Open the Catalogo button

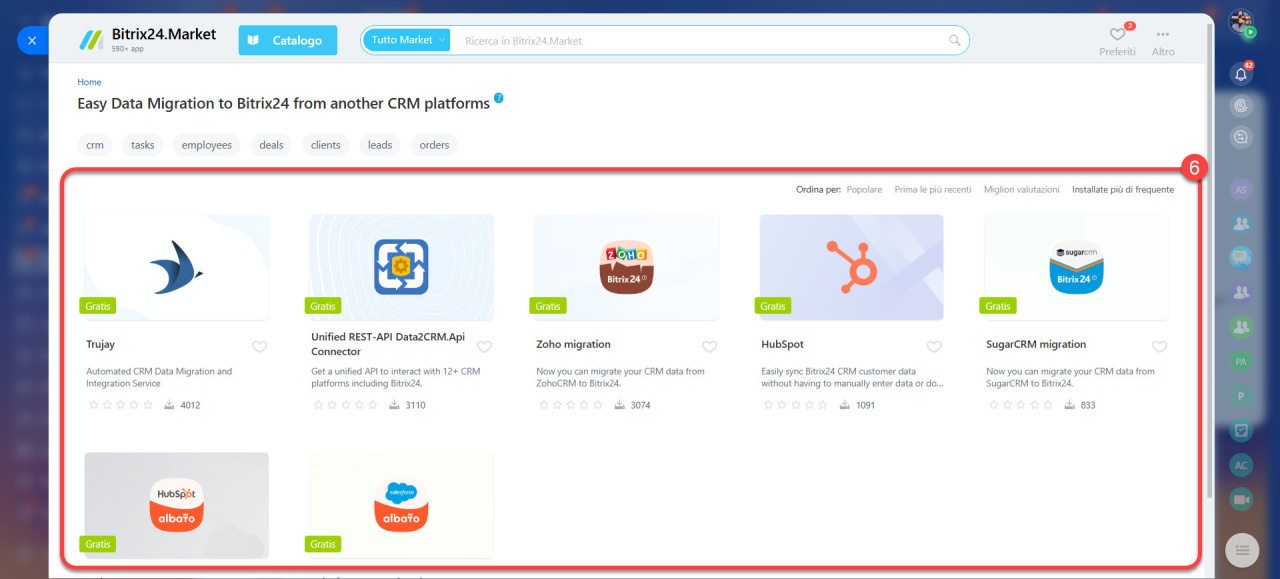click(x=288, y=40)
